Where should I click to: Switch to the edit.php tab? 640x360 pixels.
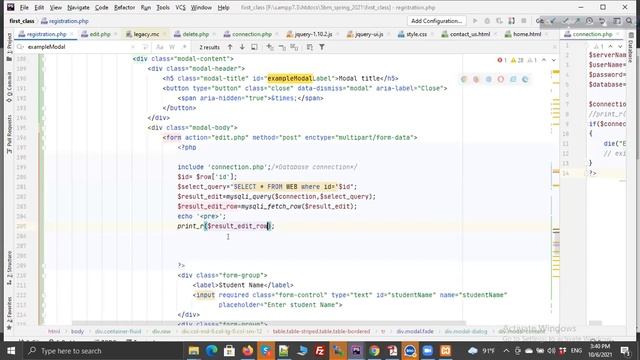[100, 34]
